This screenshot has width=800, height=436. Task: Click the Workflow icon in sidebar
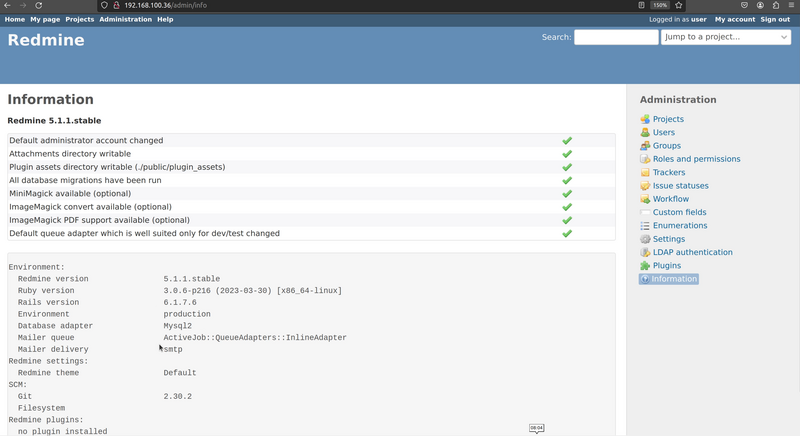pos(645,199)
